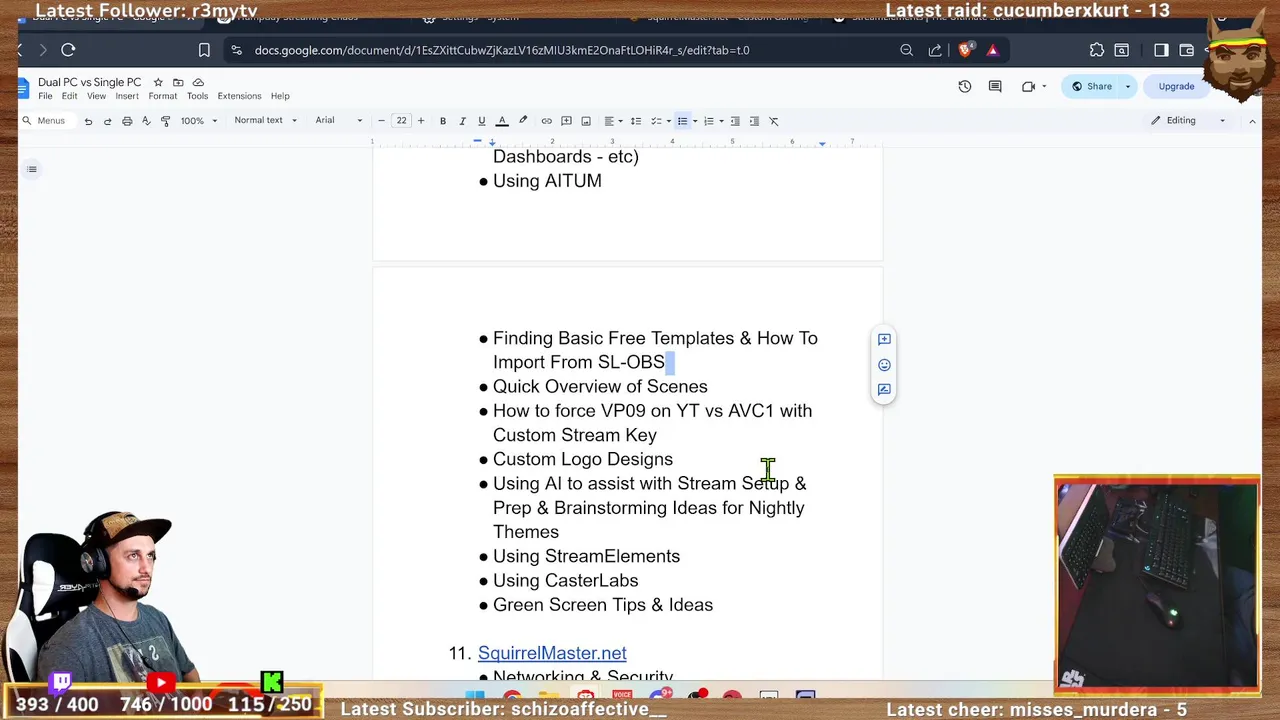
Task: Click the clear formatting icon
Action: [774, 121]
